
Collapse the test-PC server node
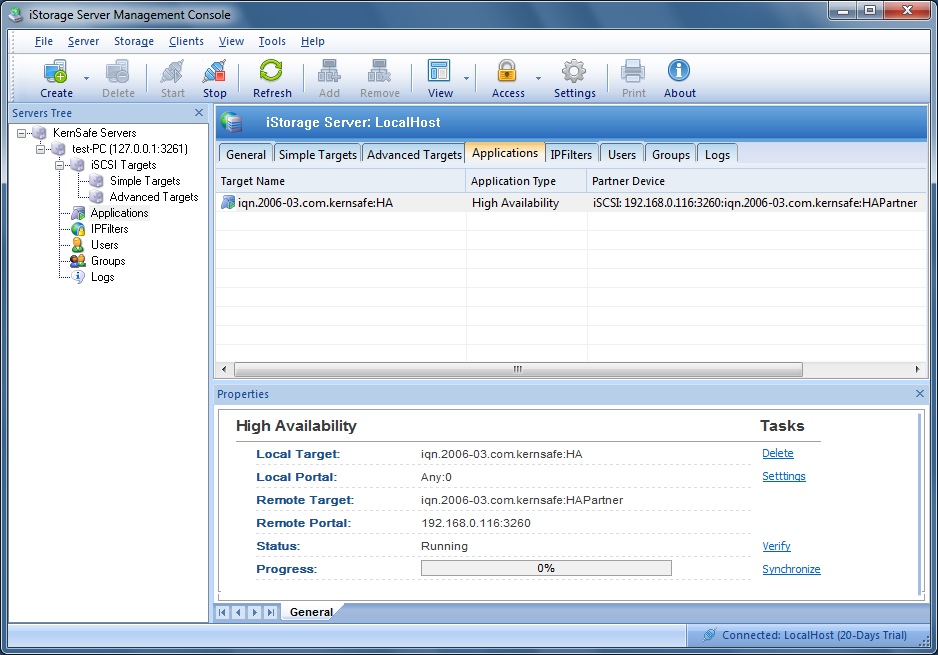(x=40, y=149)
